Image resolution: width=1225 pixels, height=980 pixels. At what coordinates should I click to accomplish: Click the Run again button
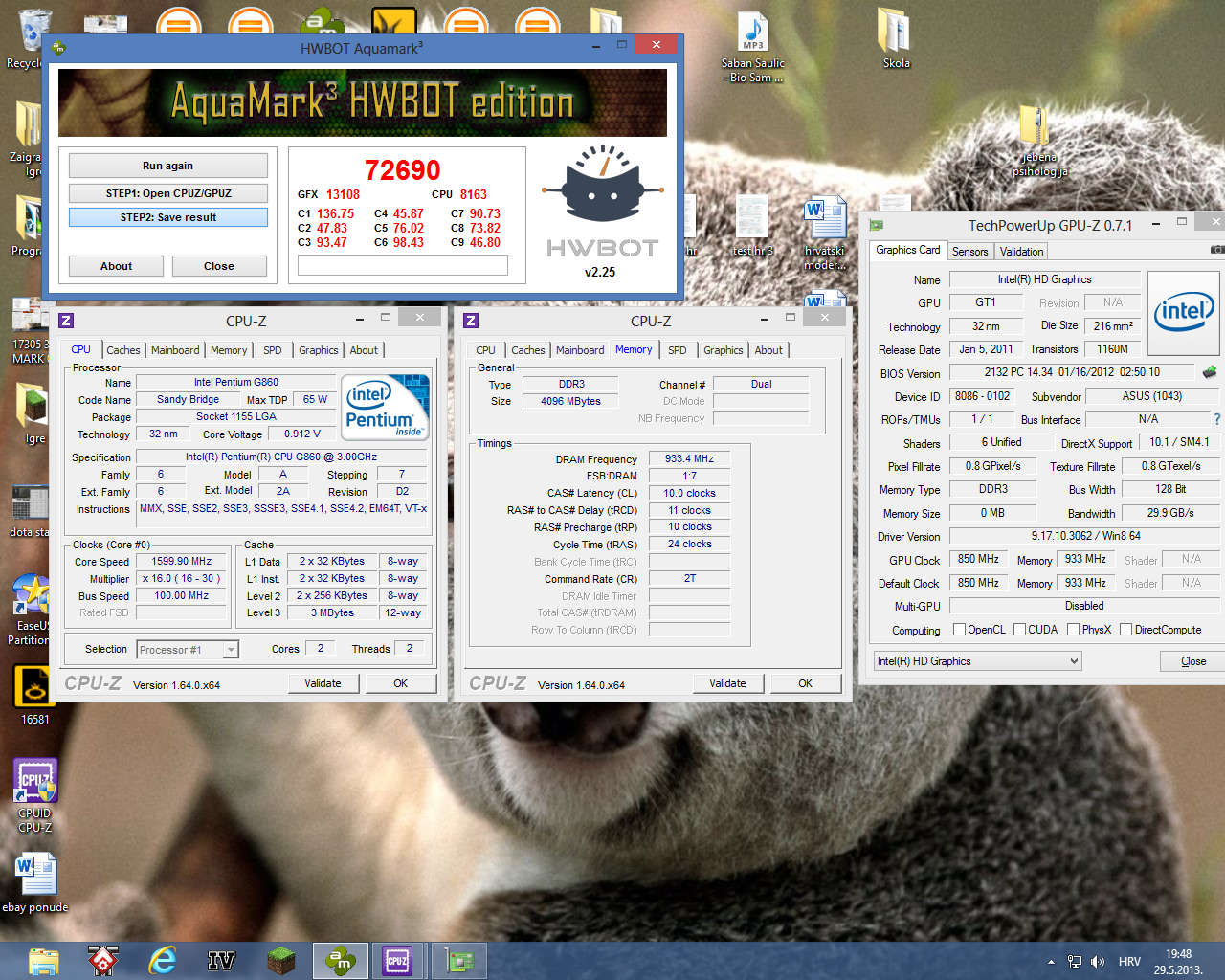[167, 166]
